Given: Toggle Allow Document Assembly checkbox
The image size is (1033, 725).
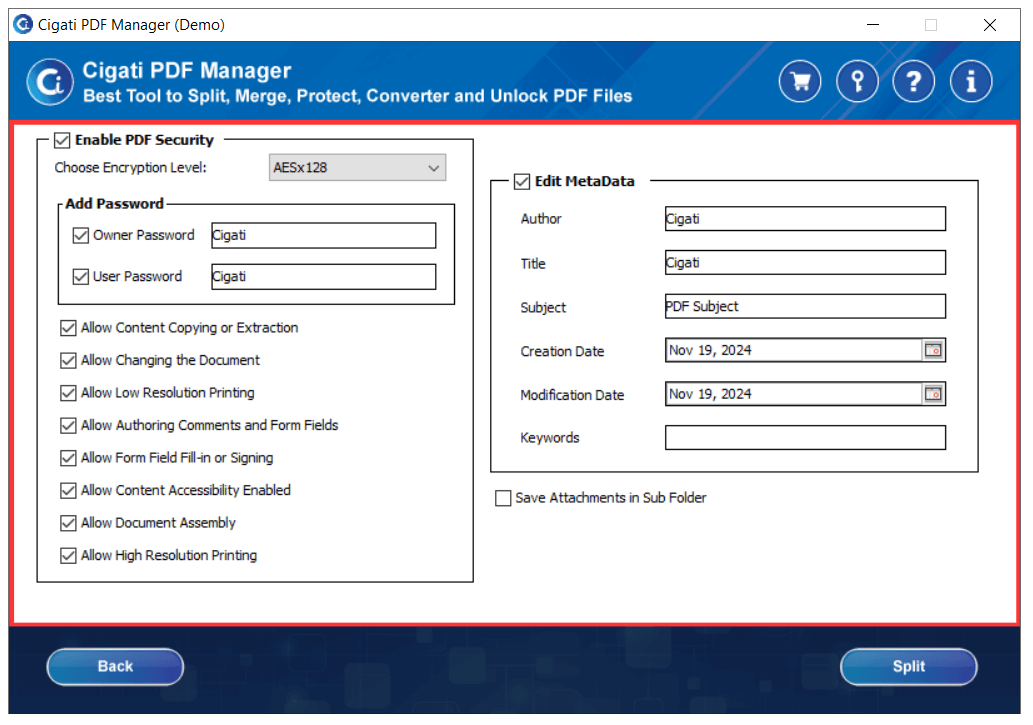Looking at the screenshot, I should pyautogui.click(x=68, y=523).
